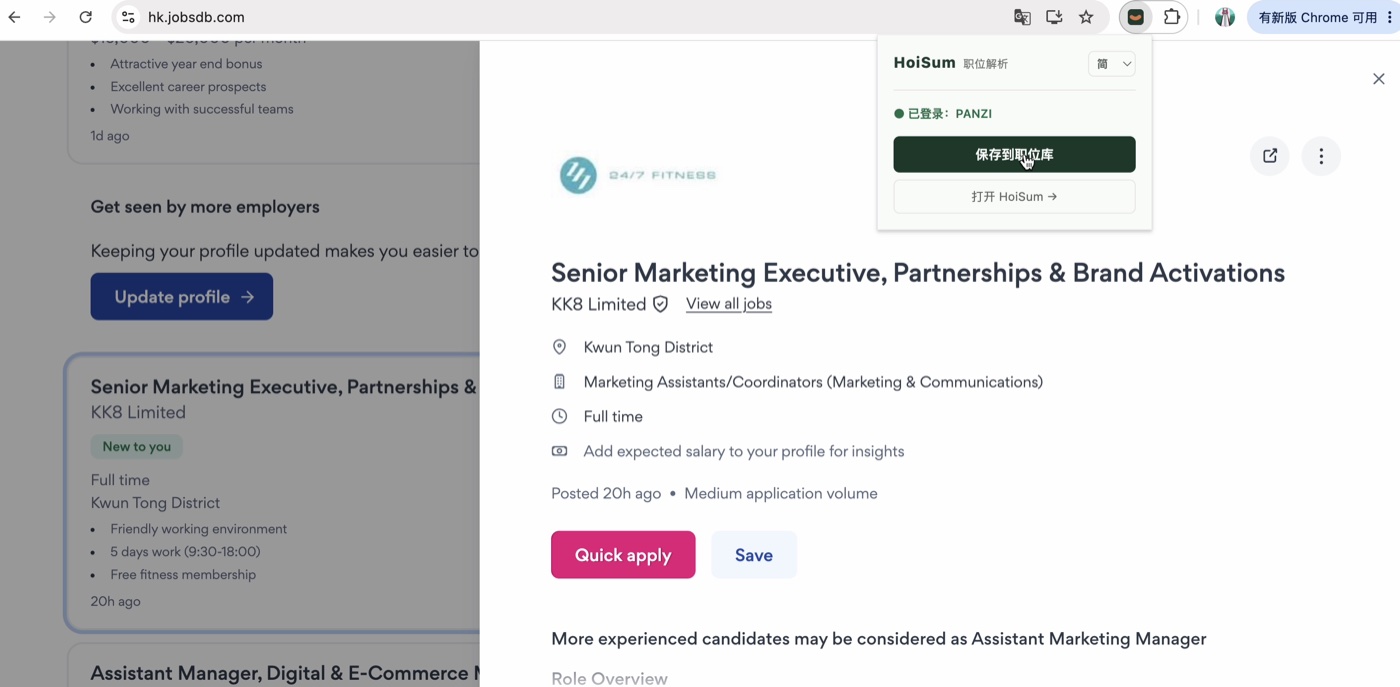This screenshot has width=1400, height=687.
Task: Open the HoiSum language dropdown
Action: pyautogui.click(x=1112, y=64)
